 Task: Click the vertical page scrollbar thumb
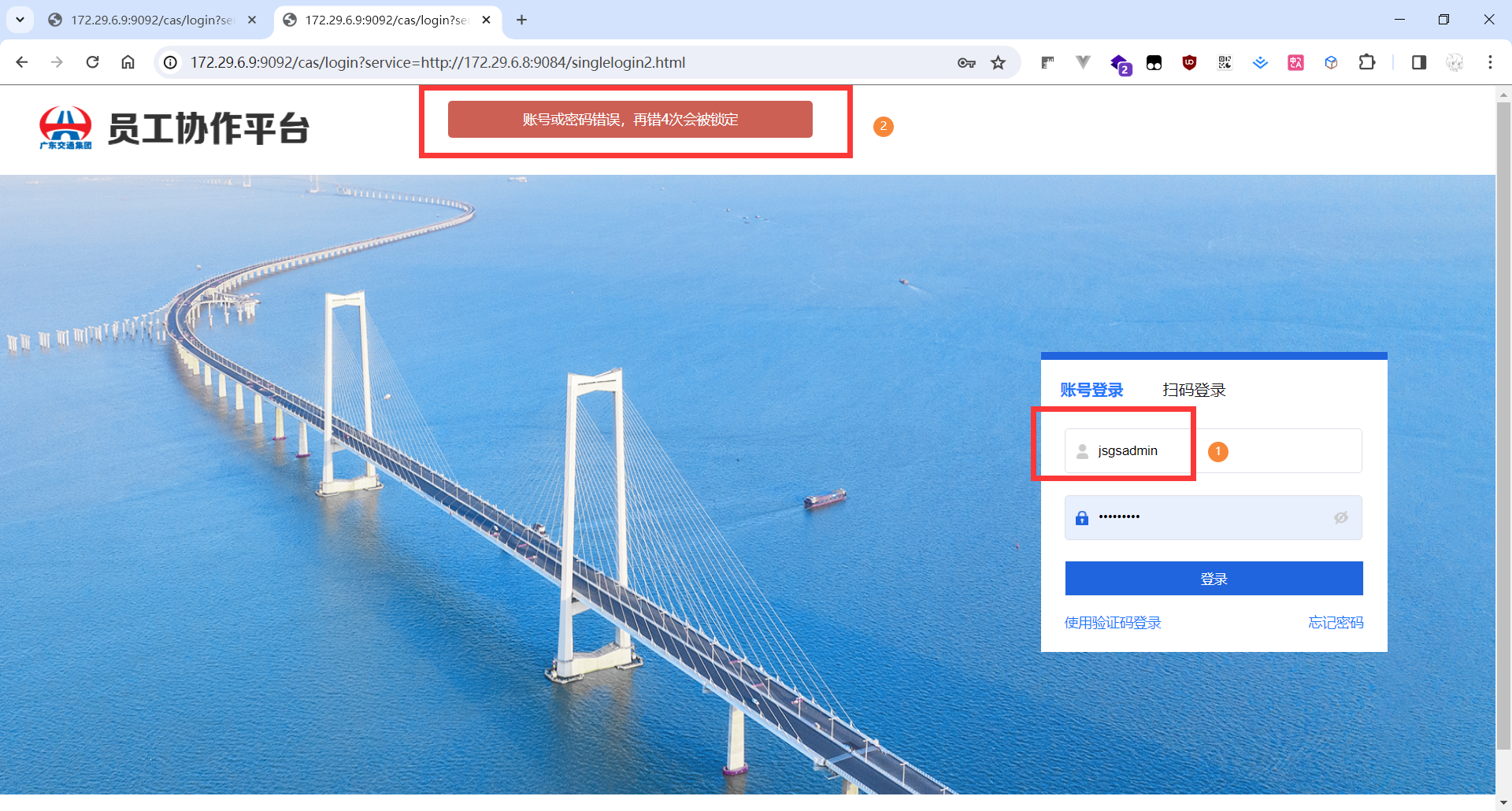tap(1503, 425)
